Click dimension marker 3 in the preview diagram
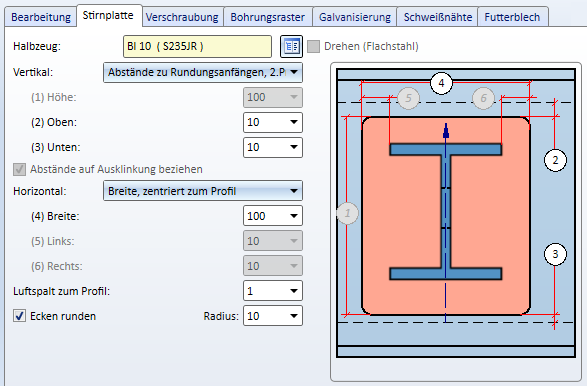Screen dimensions: 587x386 point(555,254)
